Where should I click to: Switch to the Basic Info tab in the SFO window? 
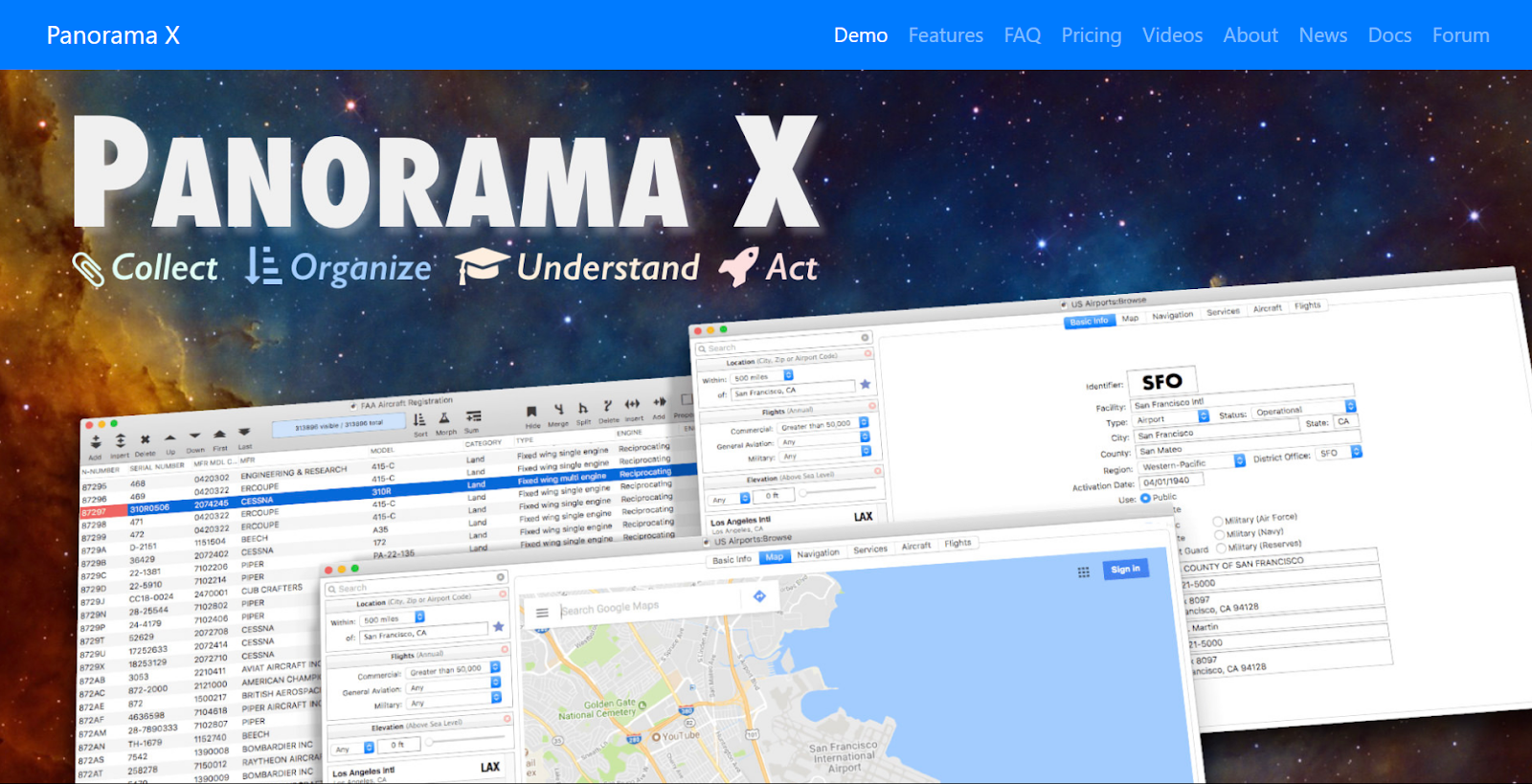click(1089, 322)
